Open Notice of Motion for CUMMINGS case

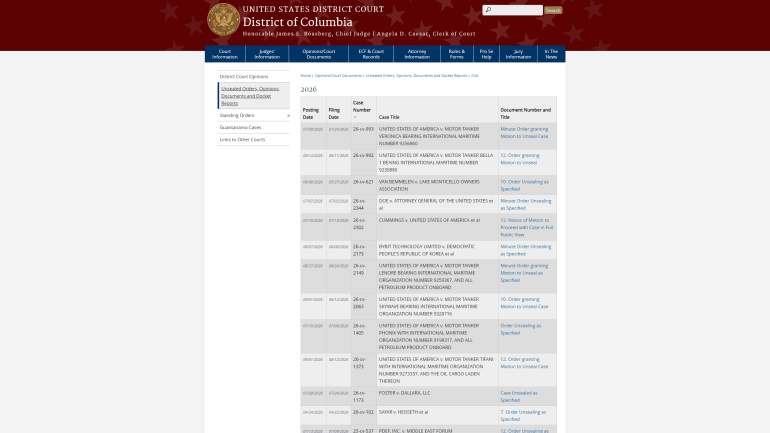point(526,227)
